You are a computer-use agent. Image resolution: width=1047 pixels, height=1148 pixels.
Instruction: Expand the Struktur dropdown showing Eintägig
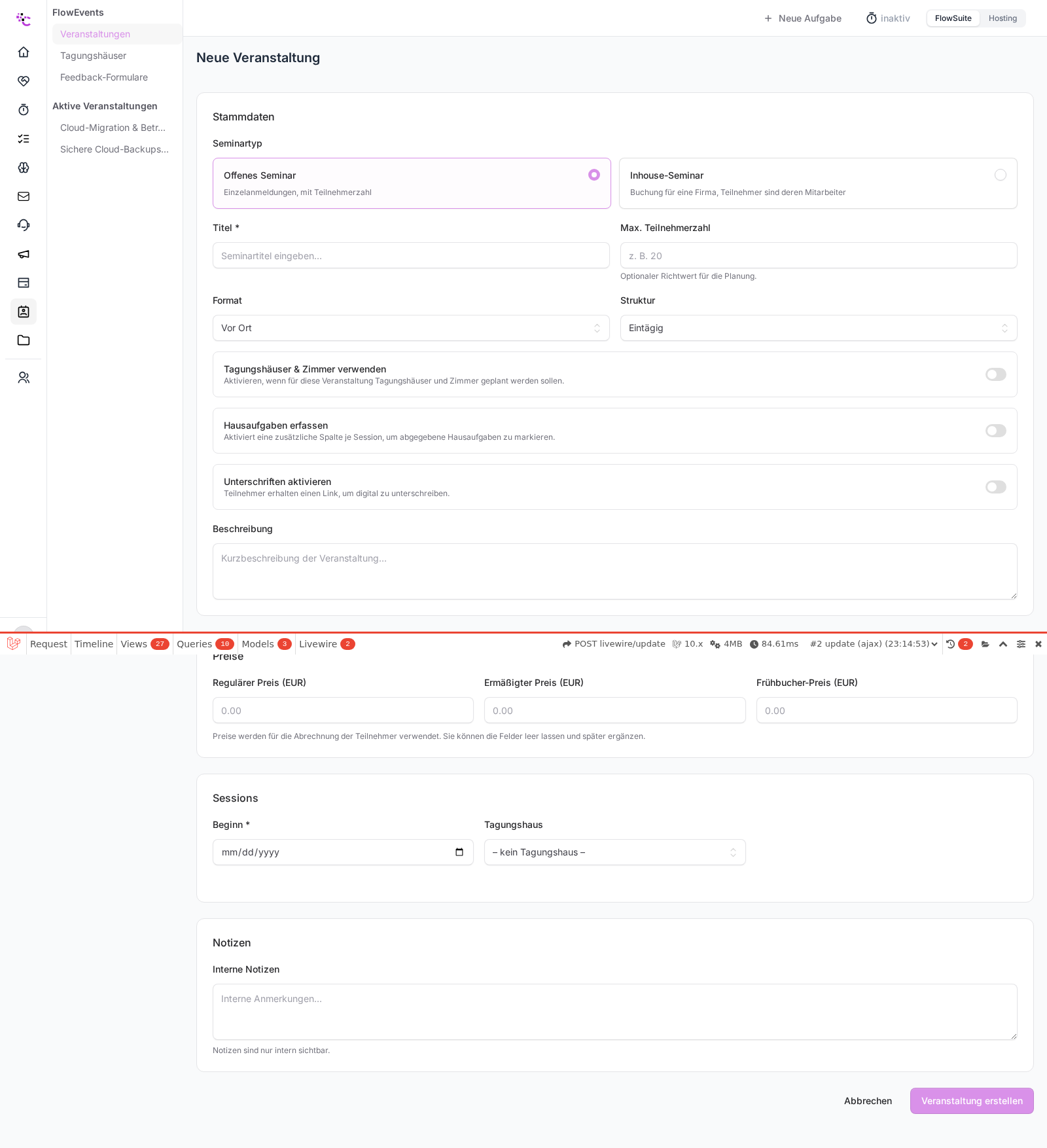pos(819,328)
